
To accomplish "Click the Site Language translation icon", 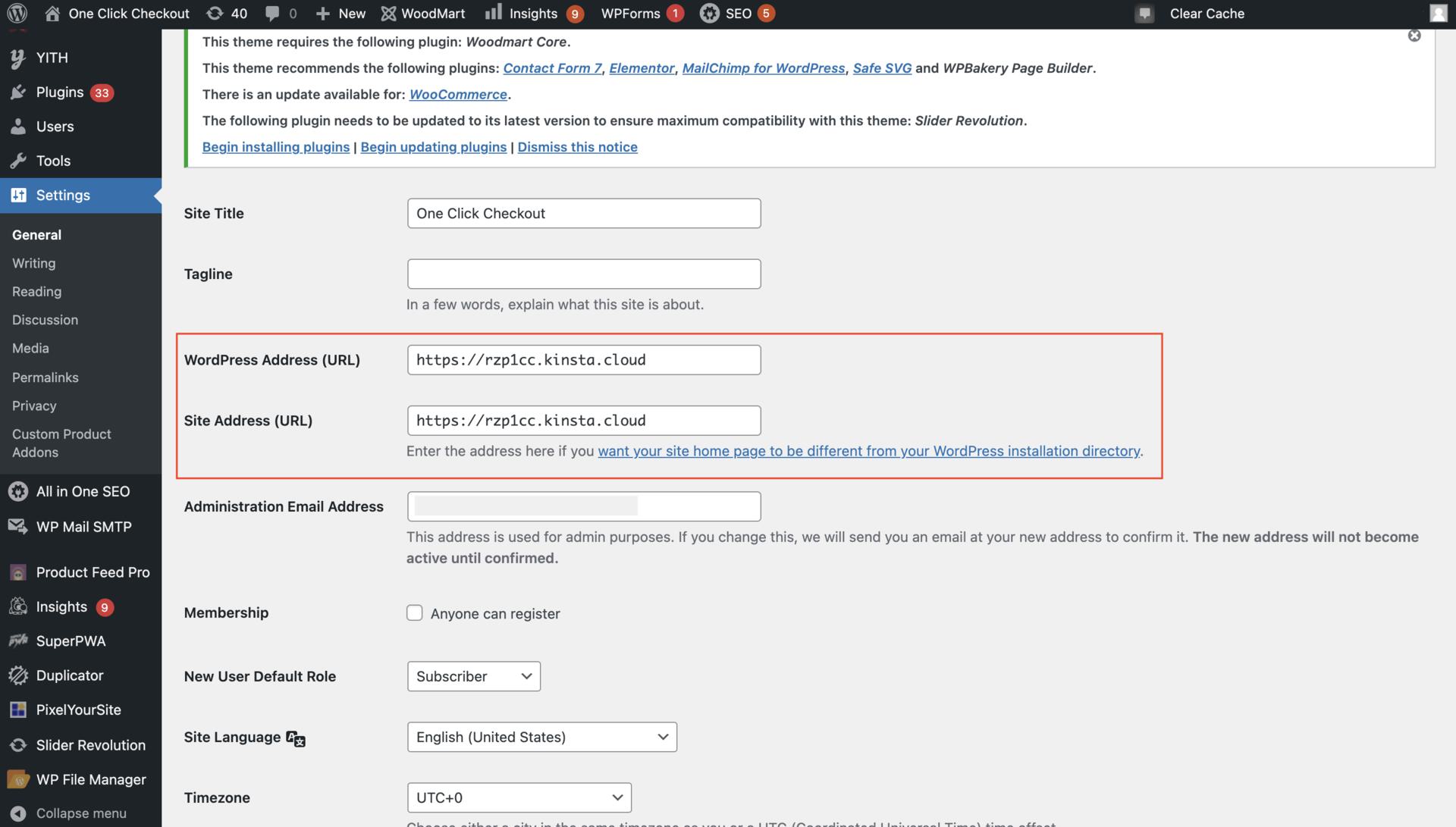I will pos(296,738).
